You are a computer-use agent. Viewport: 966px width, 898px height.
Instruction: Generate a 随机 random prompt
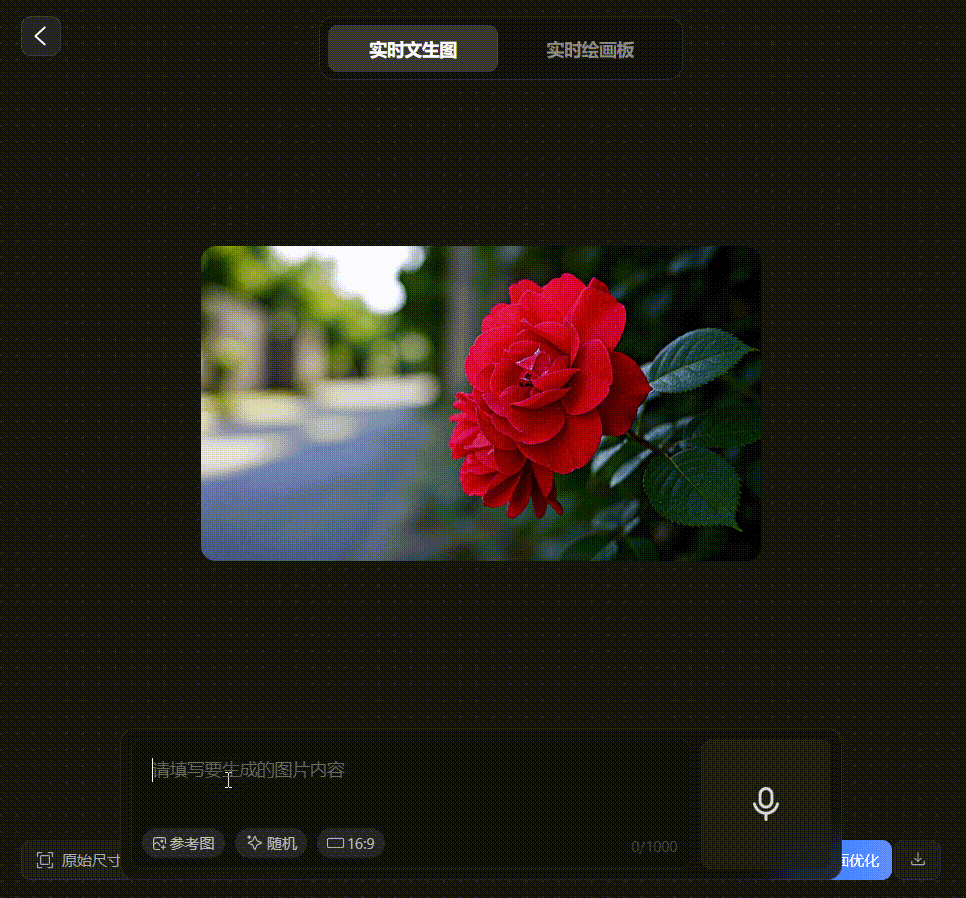point(272,843)
